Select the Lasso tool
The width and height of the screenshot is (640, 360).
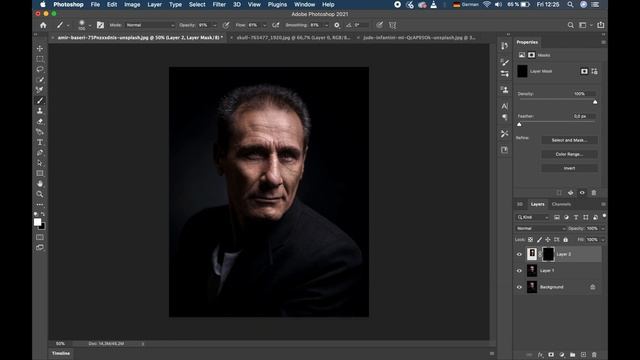[40, 69]
